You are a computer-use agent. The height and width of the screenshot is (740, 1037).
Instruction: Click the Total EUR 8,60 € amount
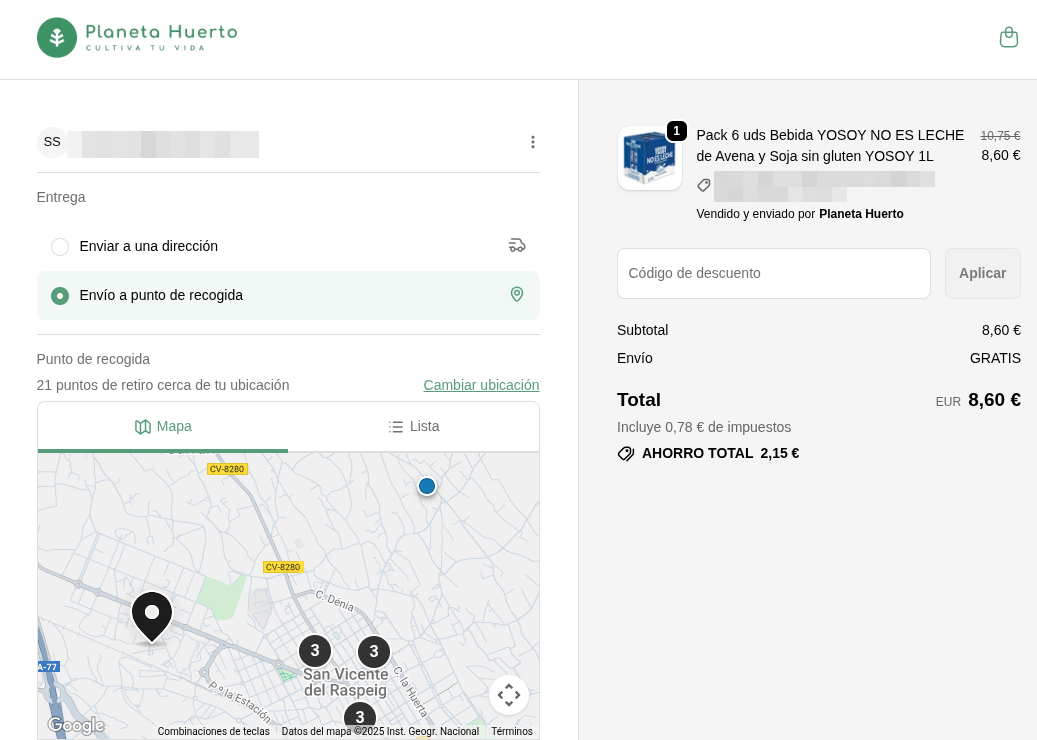pyautogui.click(x=977, y=400)
